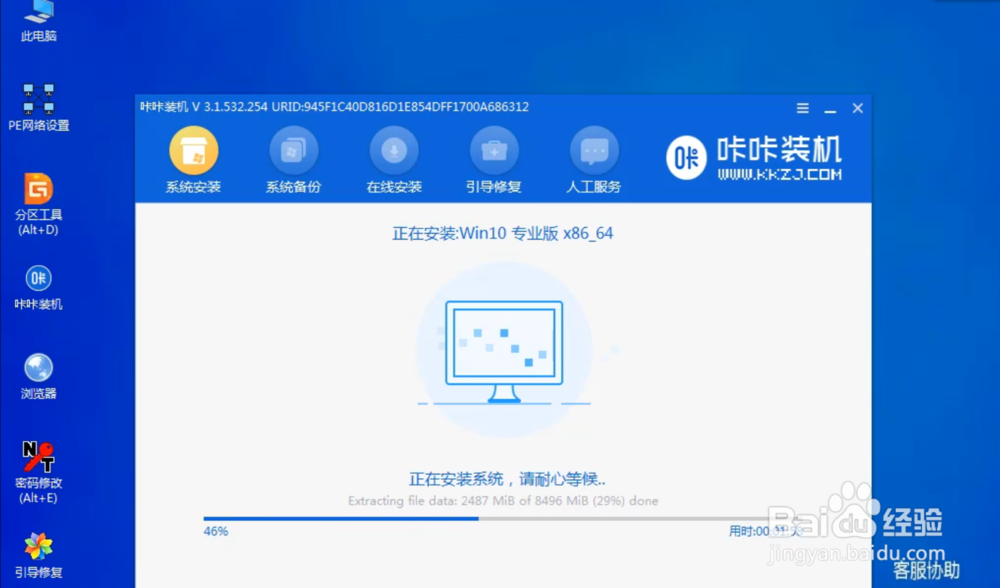Viewport: 1000px width, 588px height.
Task: Open the 咔咔装机 desktop shortcut
Action: tap(38, 288)
